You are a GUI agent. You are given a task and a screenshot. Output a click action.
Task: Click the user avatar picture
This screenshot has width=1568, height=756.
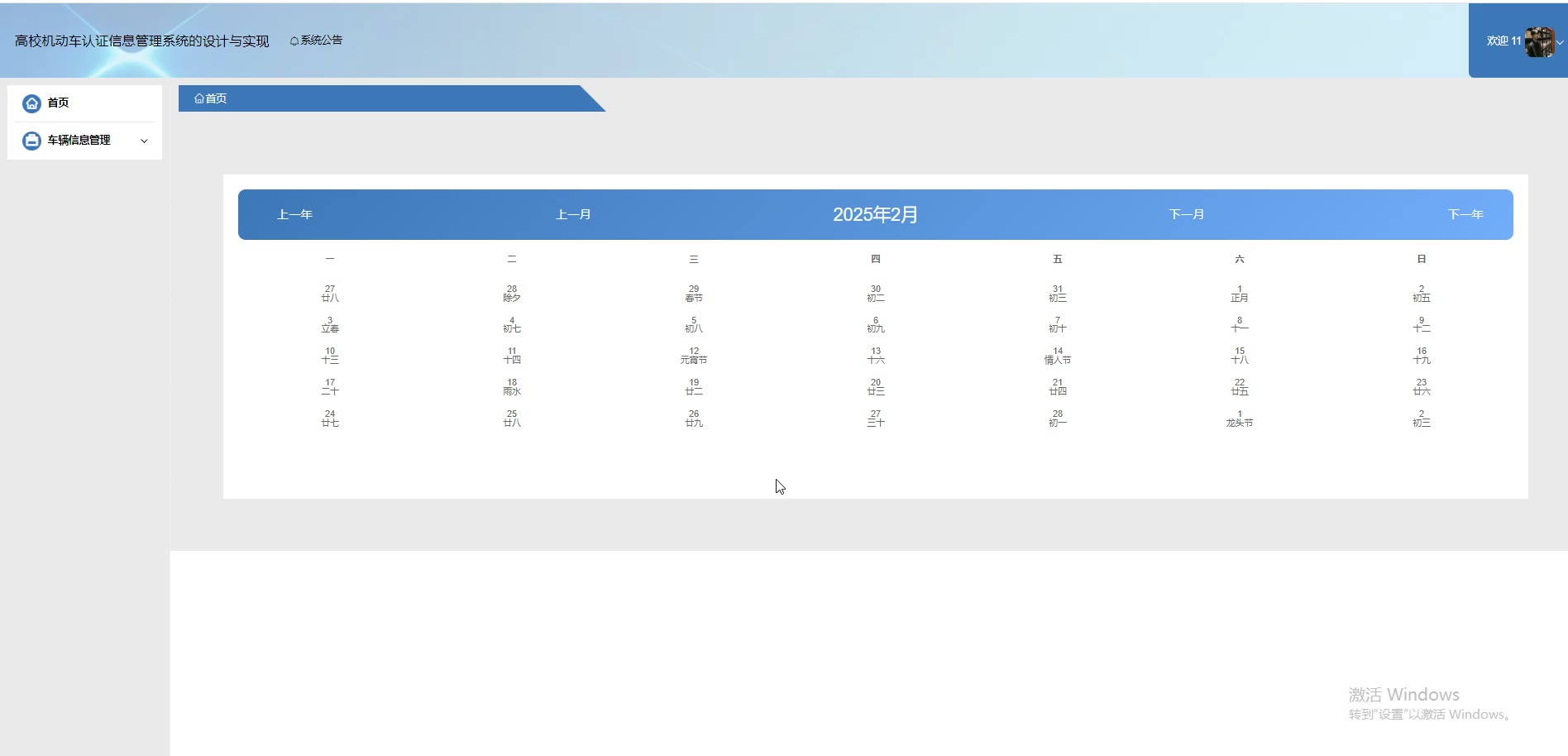pyautogui.click(x=1539, y=41)
